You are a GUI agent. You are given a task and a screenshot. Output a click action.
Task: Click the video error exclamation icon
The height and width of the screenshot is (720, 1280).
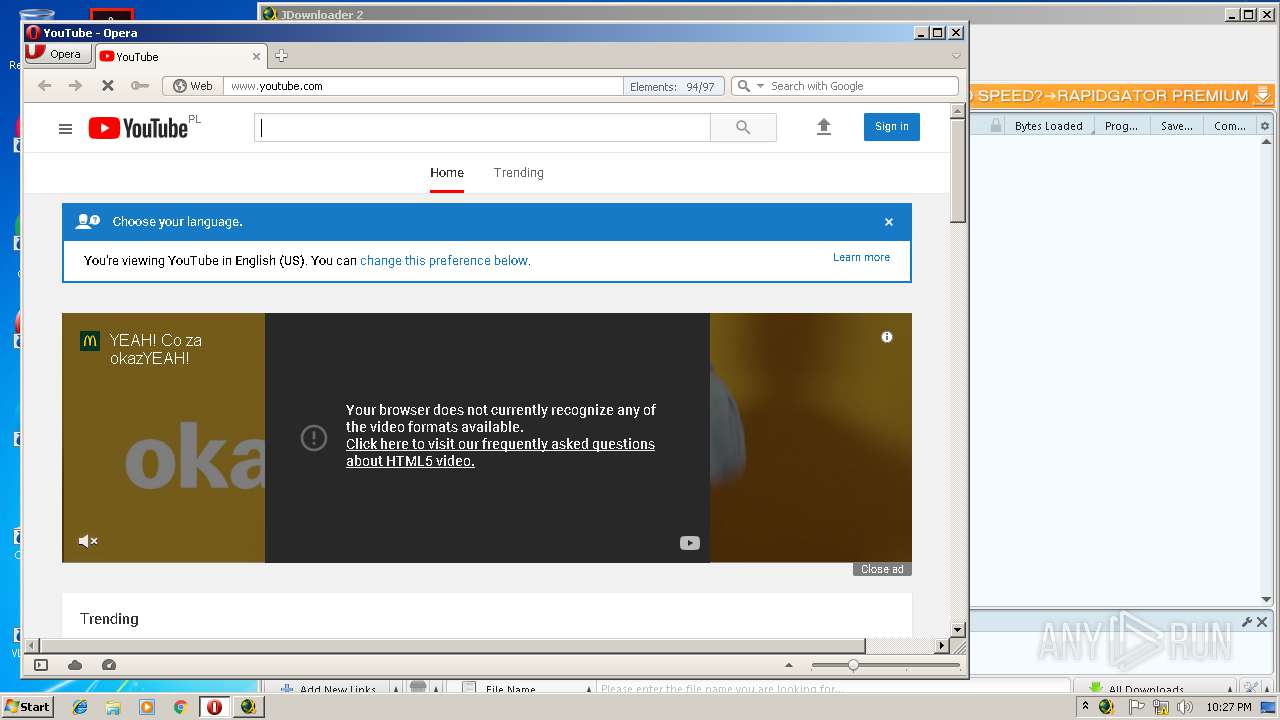(314, 437)
